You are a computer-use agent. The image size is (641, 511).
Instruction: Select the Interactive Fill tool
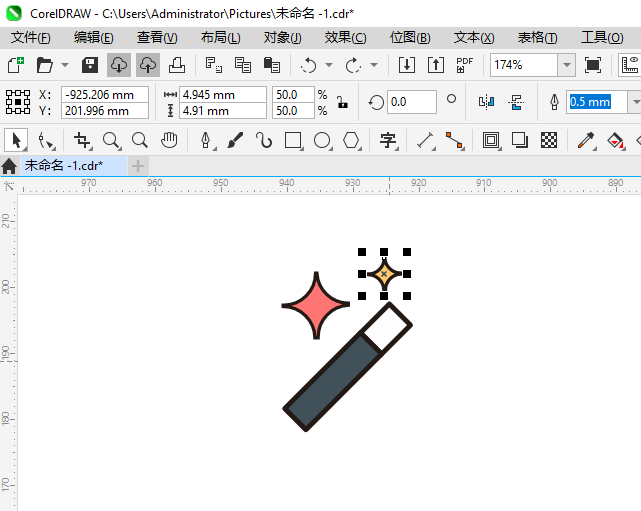point(615,141)
